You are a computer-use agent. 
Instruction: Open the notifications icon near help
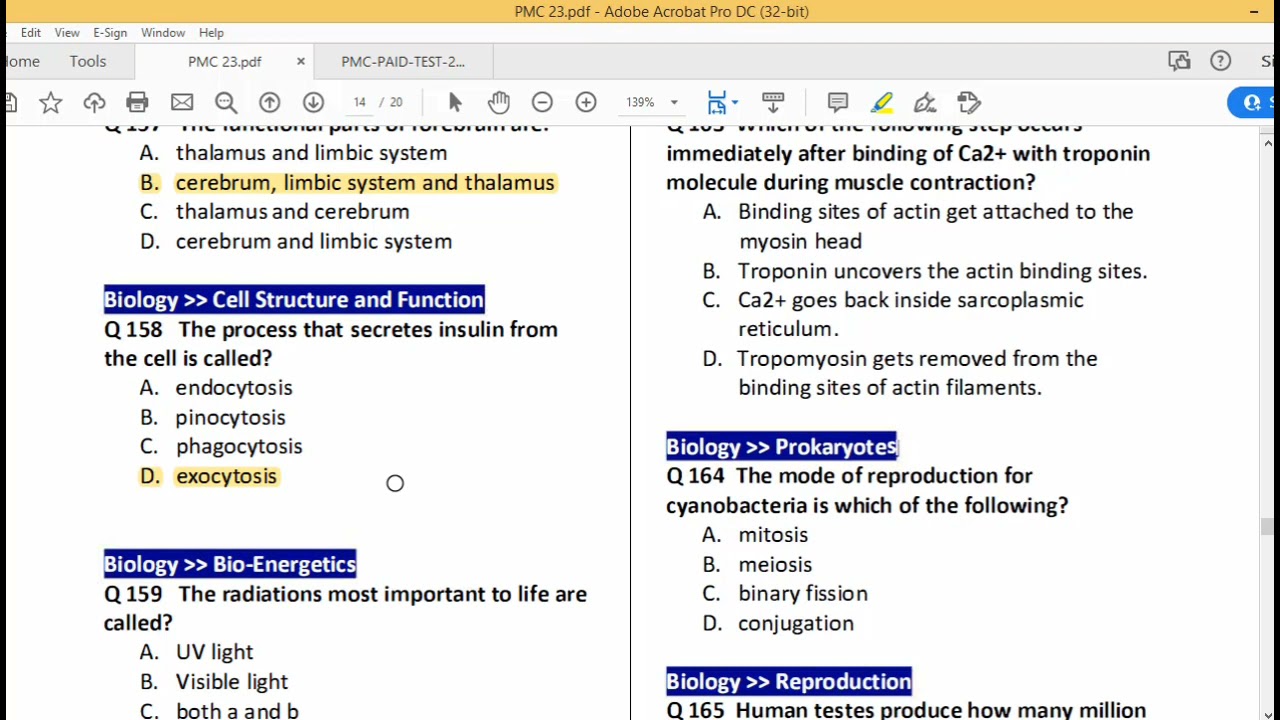click(x=1179, y=61)
